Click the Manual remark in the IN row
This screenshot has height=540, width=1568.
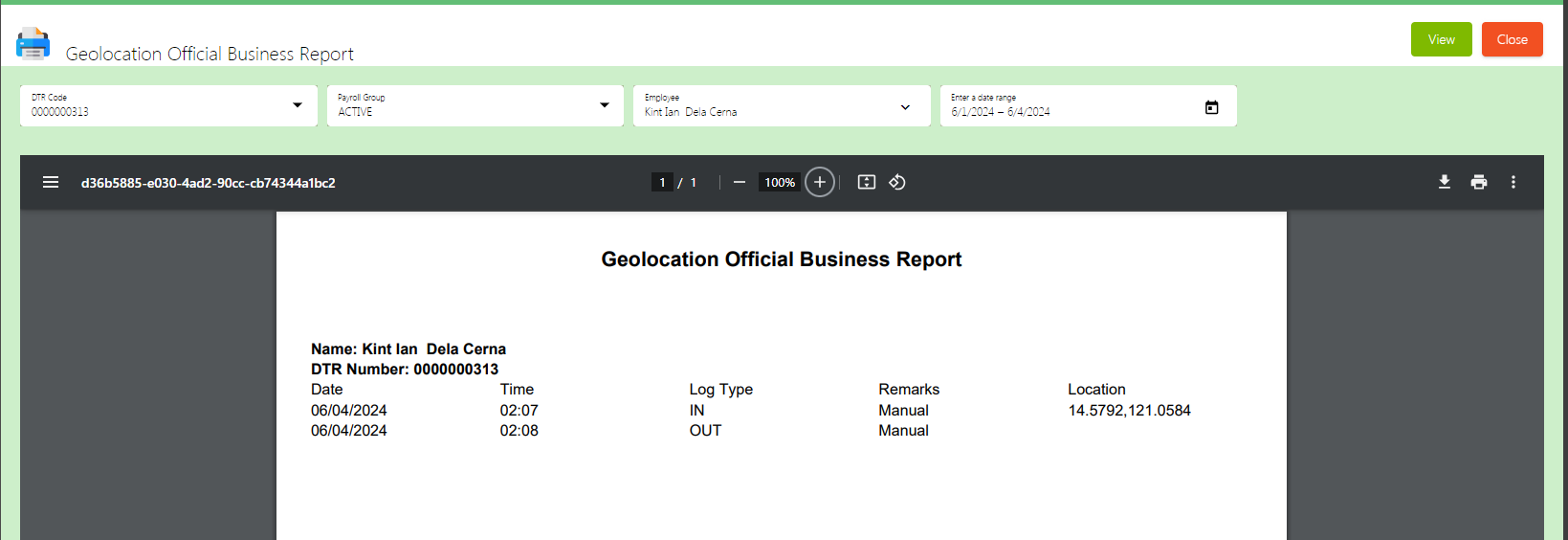904,411
